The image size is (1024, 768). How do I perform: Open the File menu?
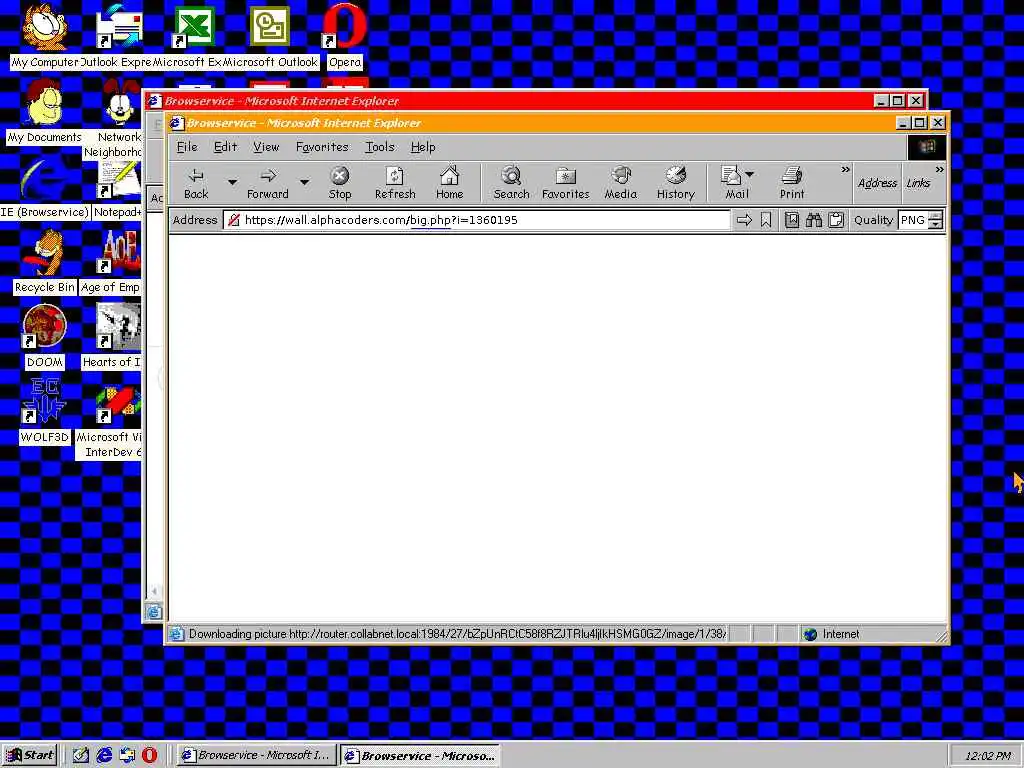click(187, 147)
